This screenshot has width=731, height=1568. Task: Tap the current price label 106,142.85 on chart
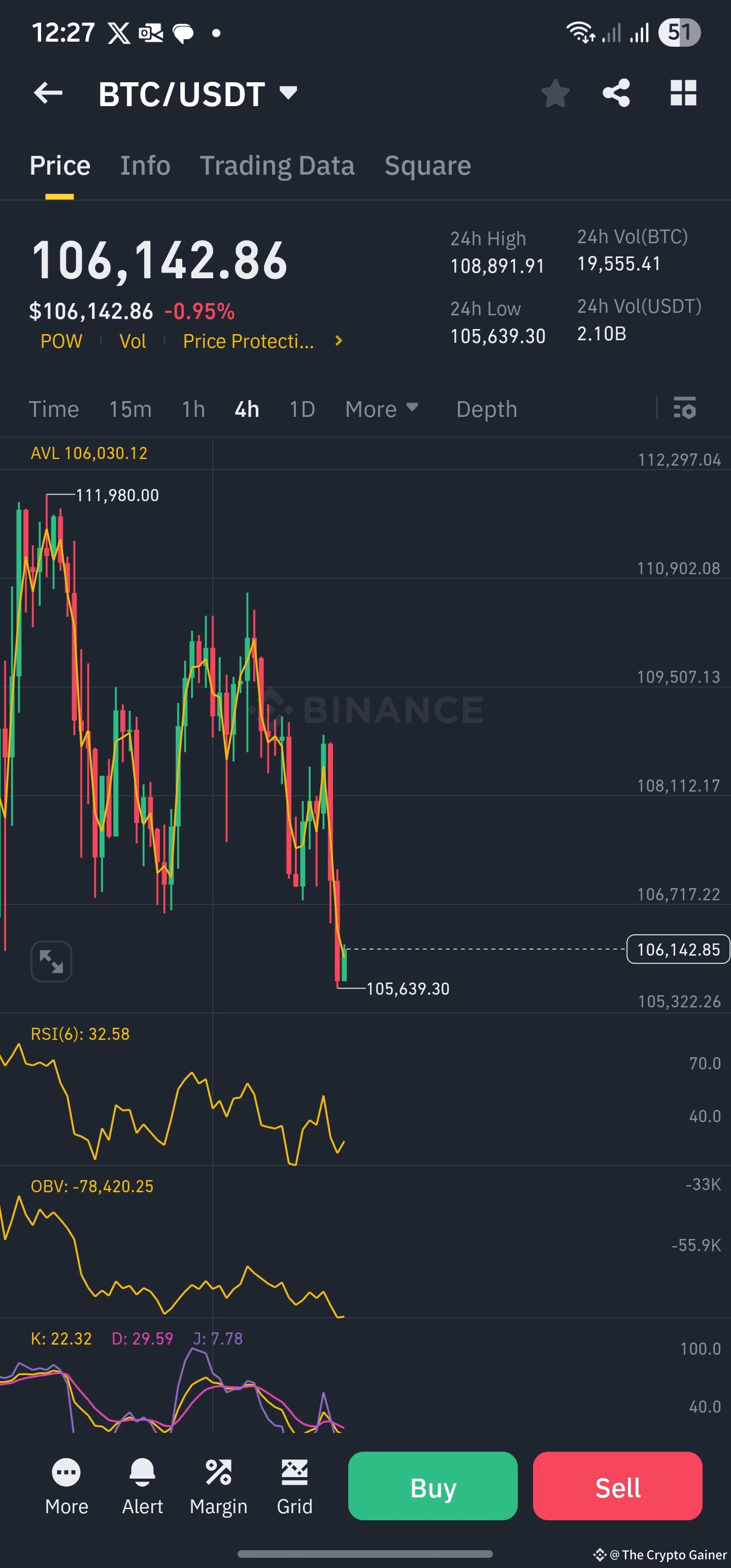pos(678,949)
